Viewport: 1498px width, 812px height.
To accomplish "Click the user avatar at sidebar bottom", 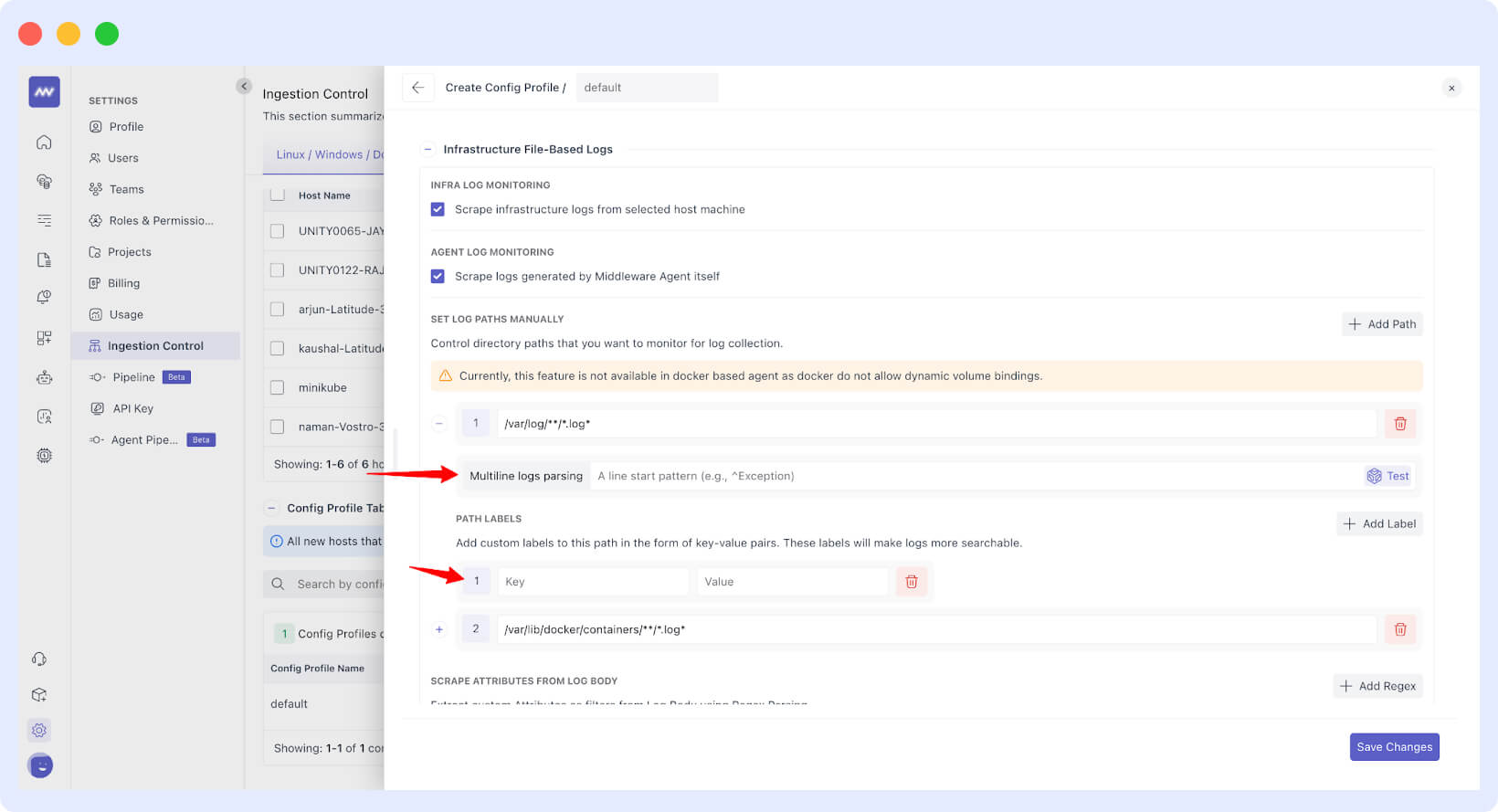I will point(40,765).
